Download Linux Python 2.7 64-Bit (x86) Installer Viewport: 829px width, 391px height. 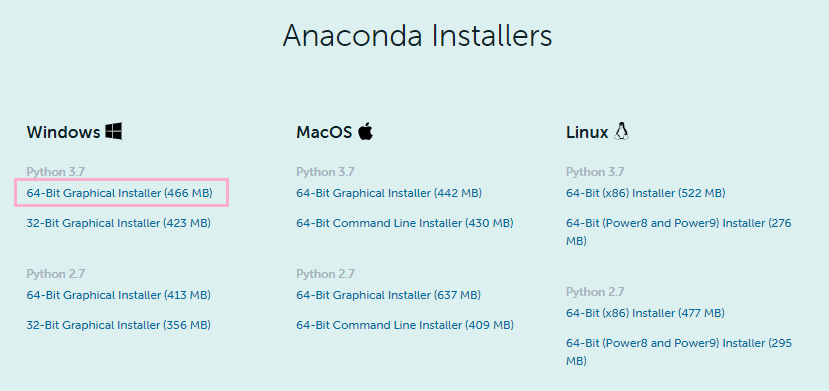click(645, 313)
